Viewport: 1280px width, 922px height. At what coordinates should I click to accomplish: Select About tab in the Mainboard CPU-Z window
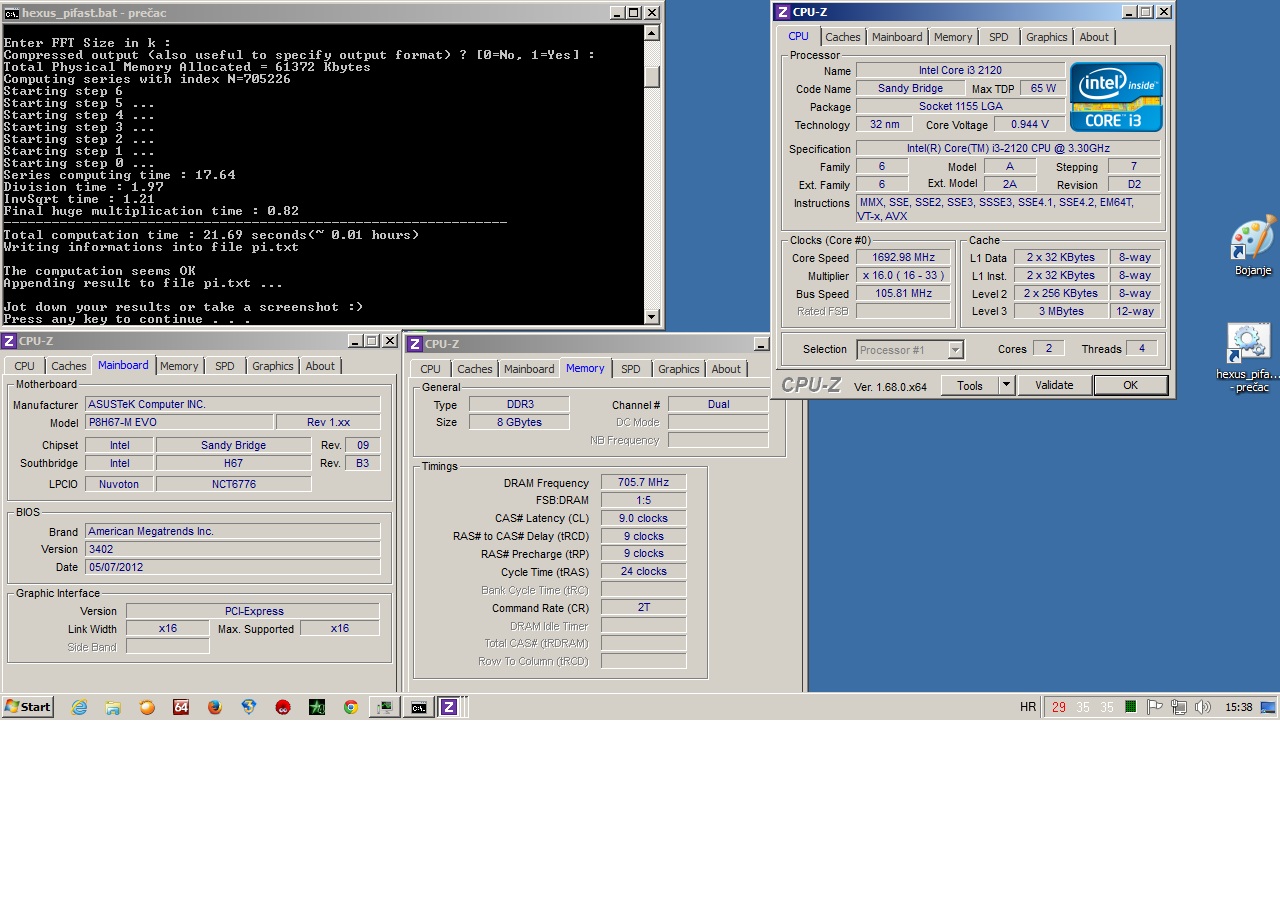point(320,366)
